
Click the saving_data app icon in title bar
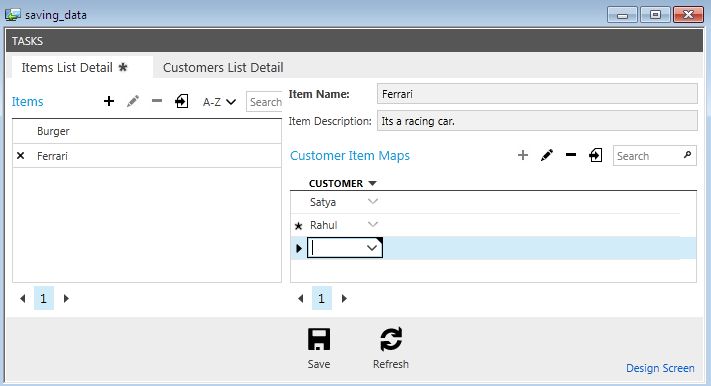click(x=13, y=15)
